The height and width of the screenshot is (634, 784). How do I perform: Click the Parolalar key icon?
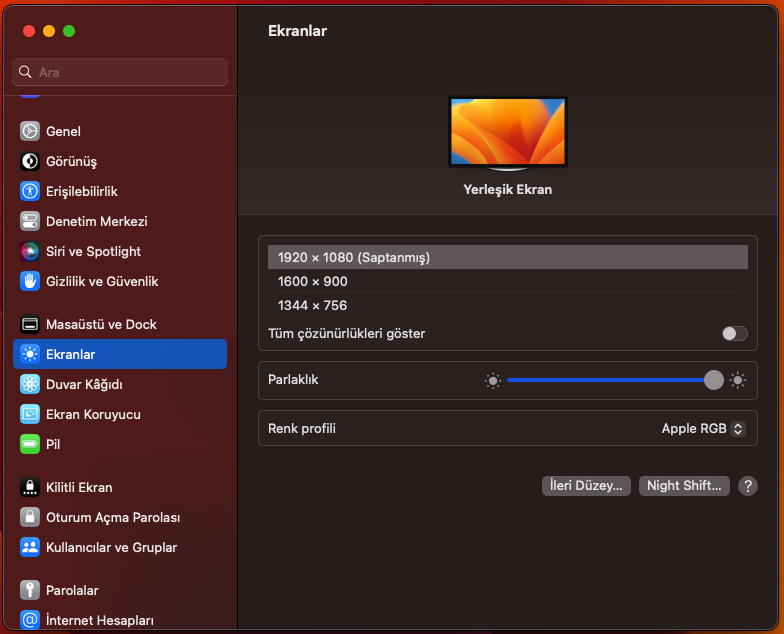click(30, 590)
